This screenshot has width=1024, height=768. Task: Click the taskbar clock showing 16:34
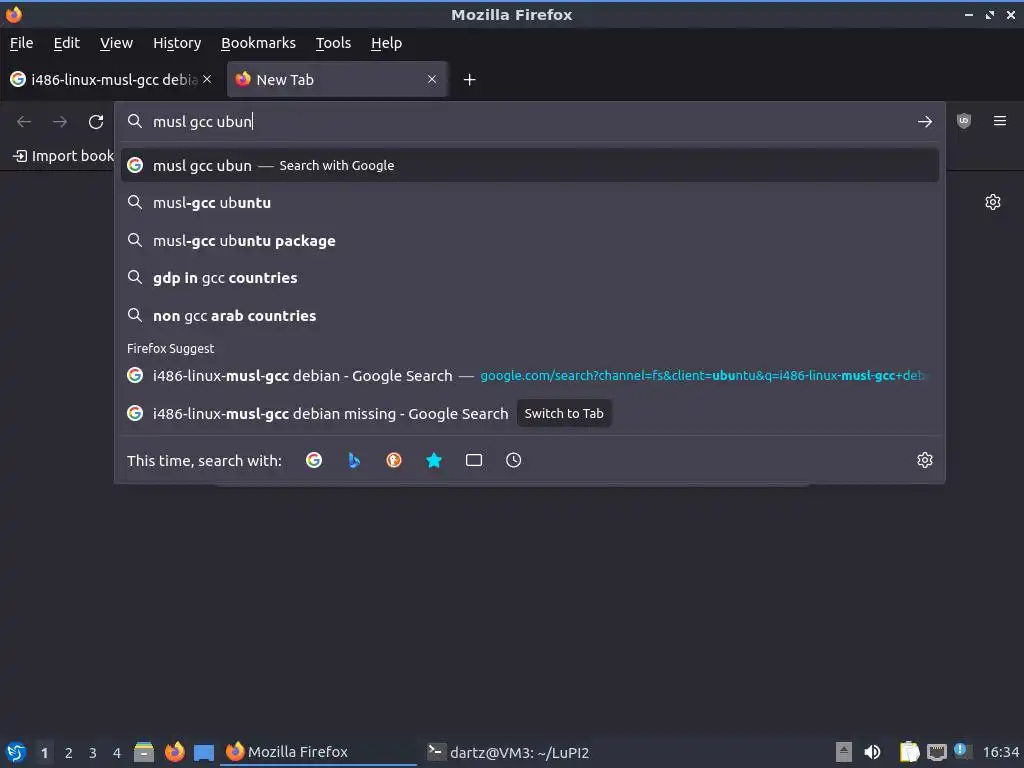coord(1000,752)
